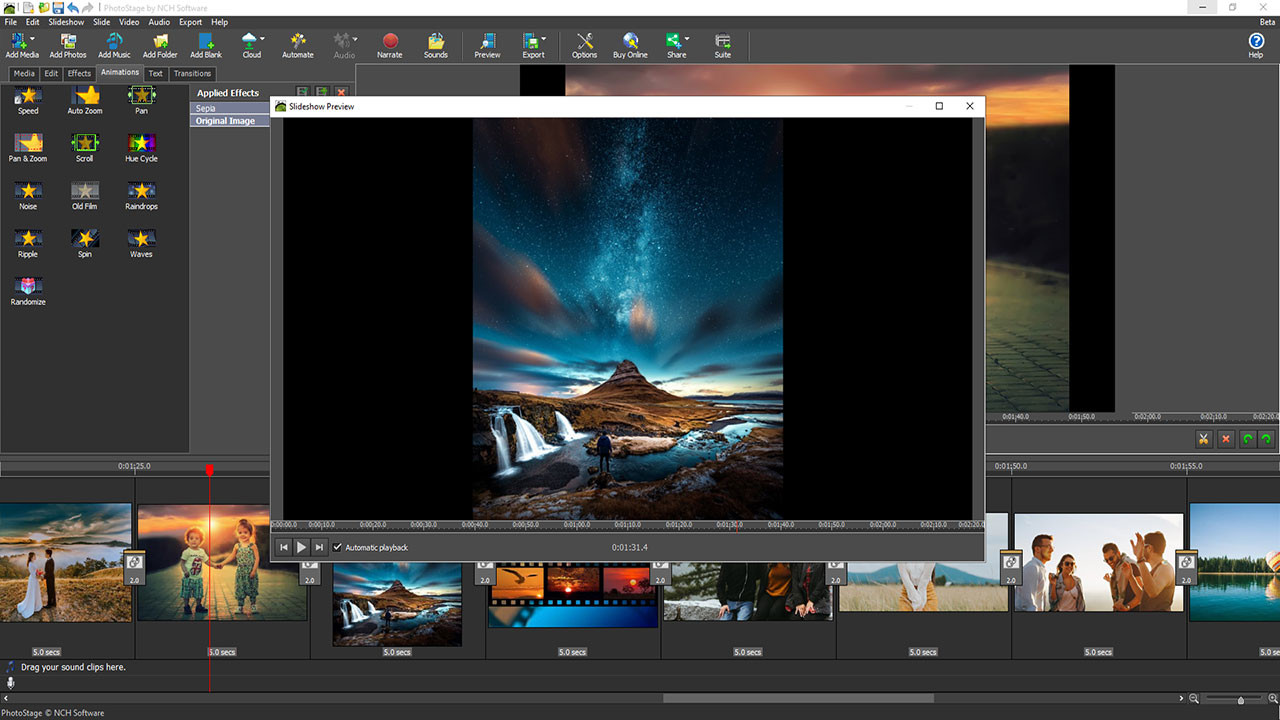Select the Ripple animation effect
1280x720 pixels.
coord(27,242)
